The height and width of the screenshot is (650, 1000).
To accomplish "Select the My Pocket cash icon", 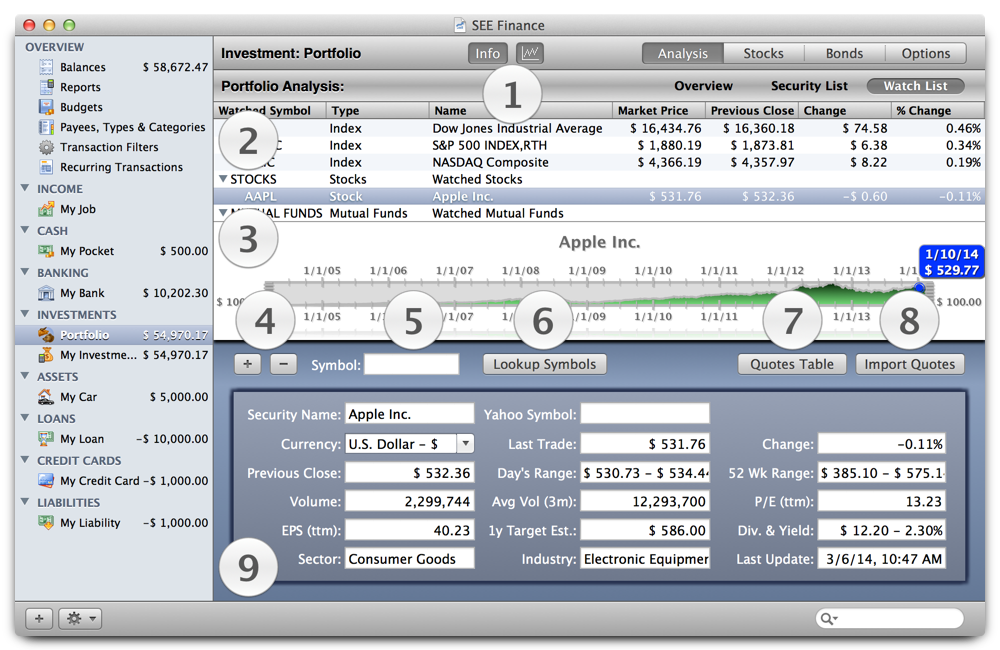I will pos(46,251).
